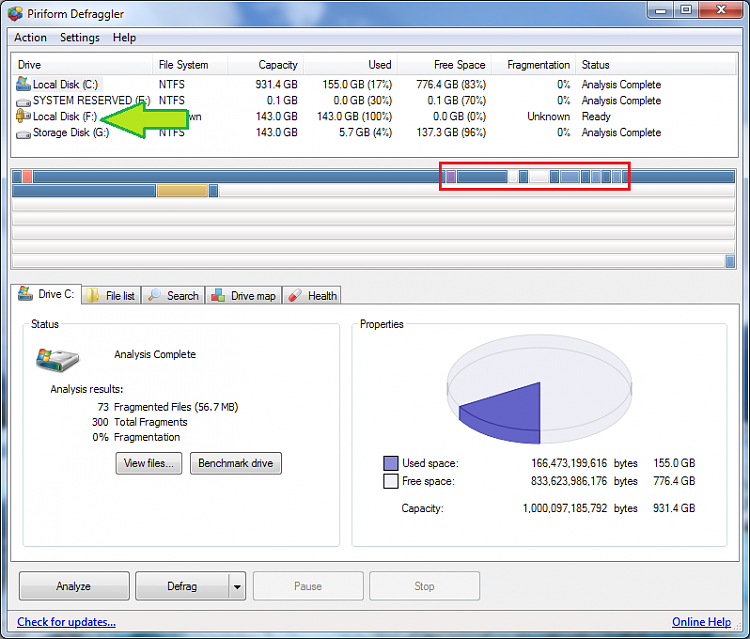The height and width of the screenshot is (639, 750).
Task: Click the 155.0 GB (17%) used cell
Action: point(357,85)
